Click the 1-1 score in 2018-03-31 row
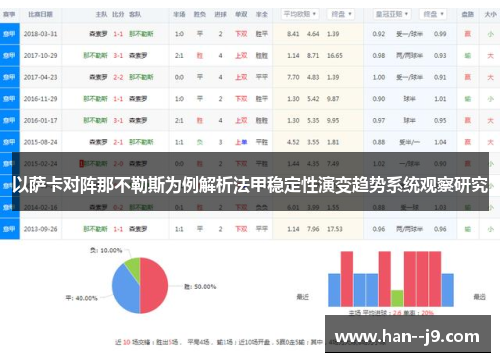Screen dimensions: 500x362 point(118,34)
